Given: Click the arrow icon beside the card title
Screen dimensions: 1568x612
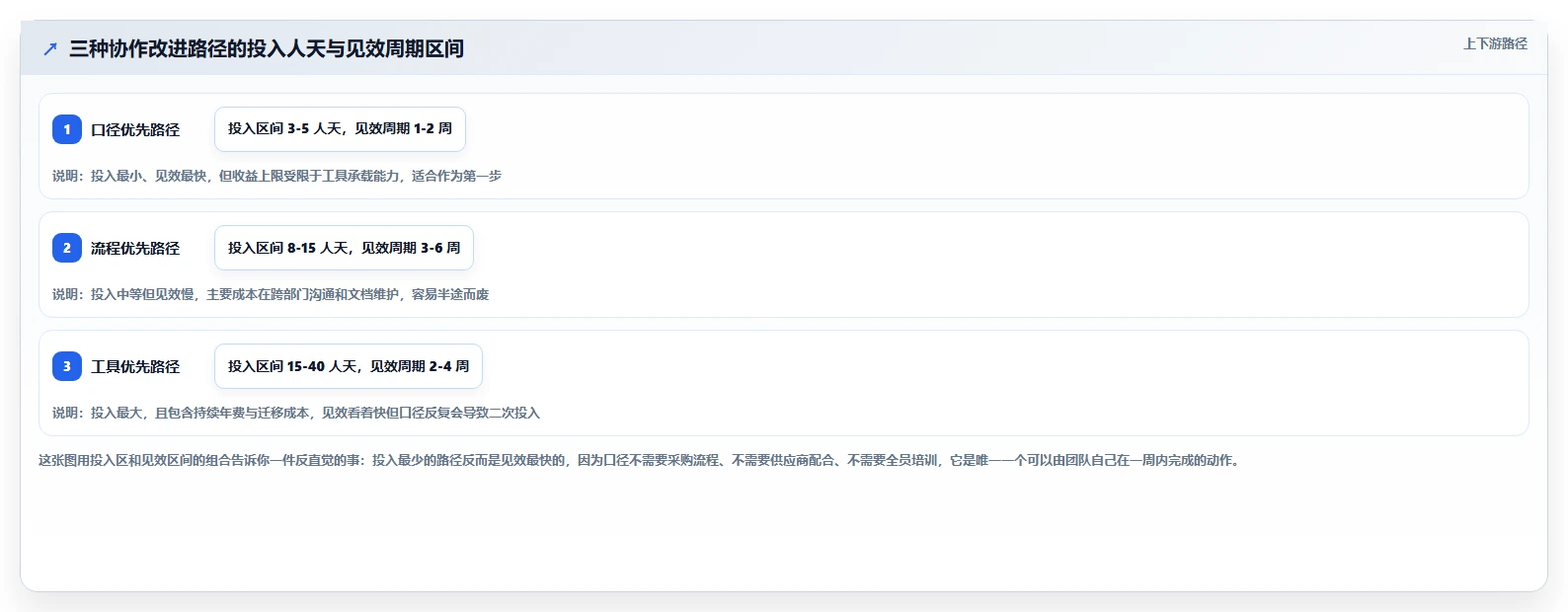Looking at the screenshot, I should point(50,48).
